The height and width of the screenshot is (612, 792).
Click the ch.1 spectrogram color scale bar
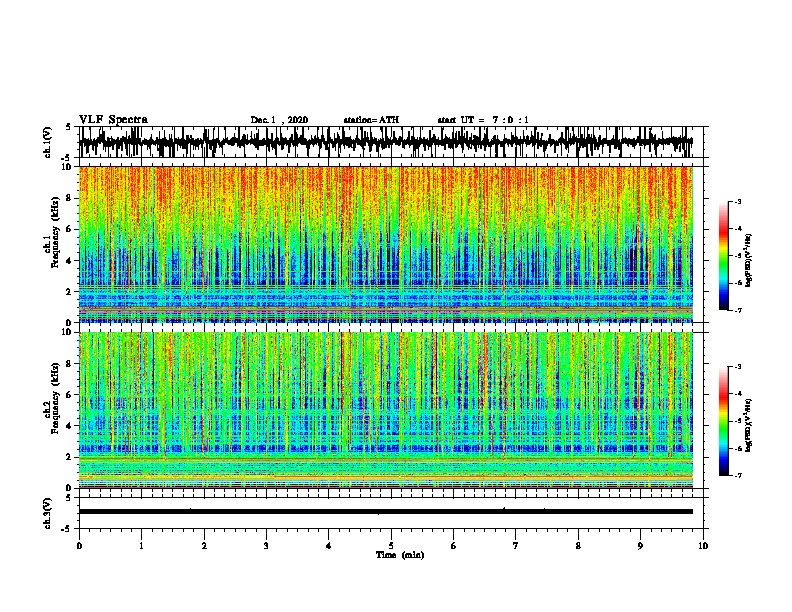coord(723,256)
